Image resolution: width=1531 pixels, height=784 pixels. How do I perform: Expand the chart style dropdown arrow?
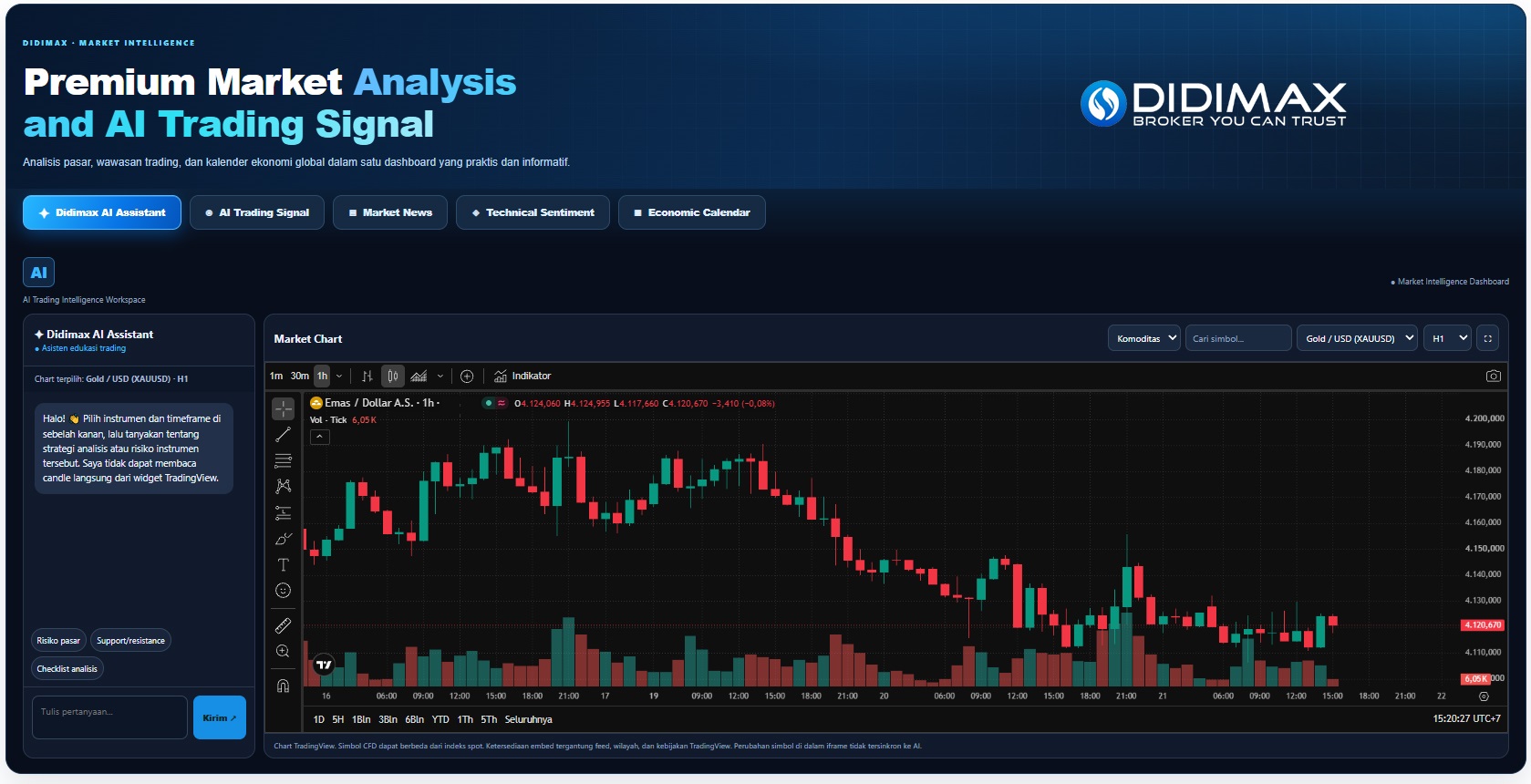440,376
